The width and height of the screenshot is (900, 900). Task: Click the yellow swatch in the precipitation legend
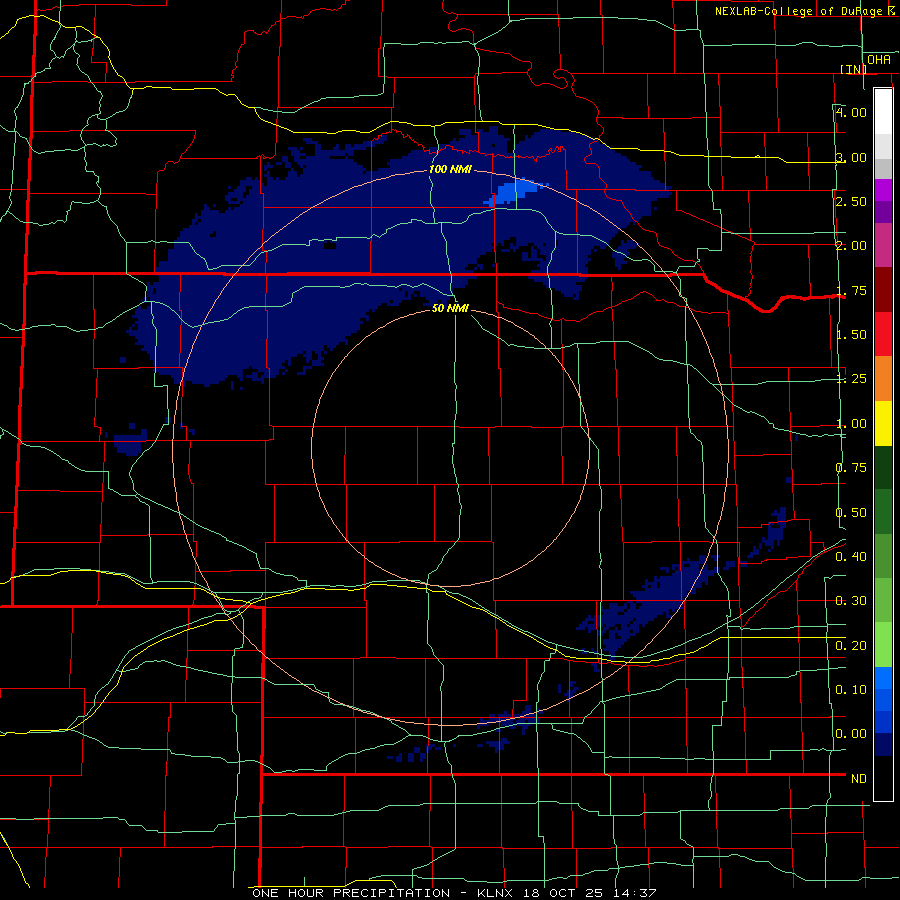tap(883, 423)
